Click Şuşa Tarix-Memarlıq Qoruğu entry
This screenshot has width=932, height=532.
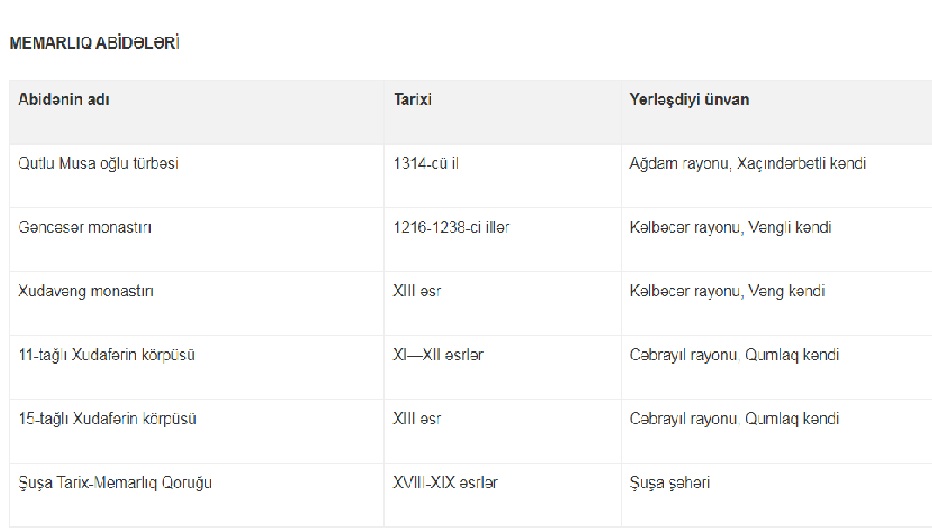click(115, 483)
